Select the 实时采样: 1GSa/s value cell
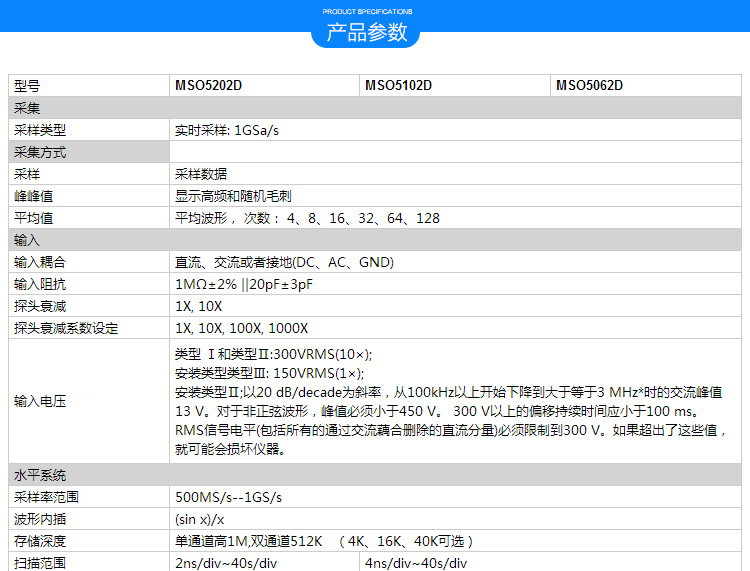The height and width of the screenshot is (571, 750). point(227,130)
